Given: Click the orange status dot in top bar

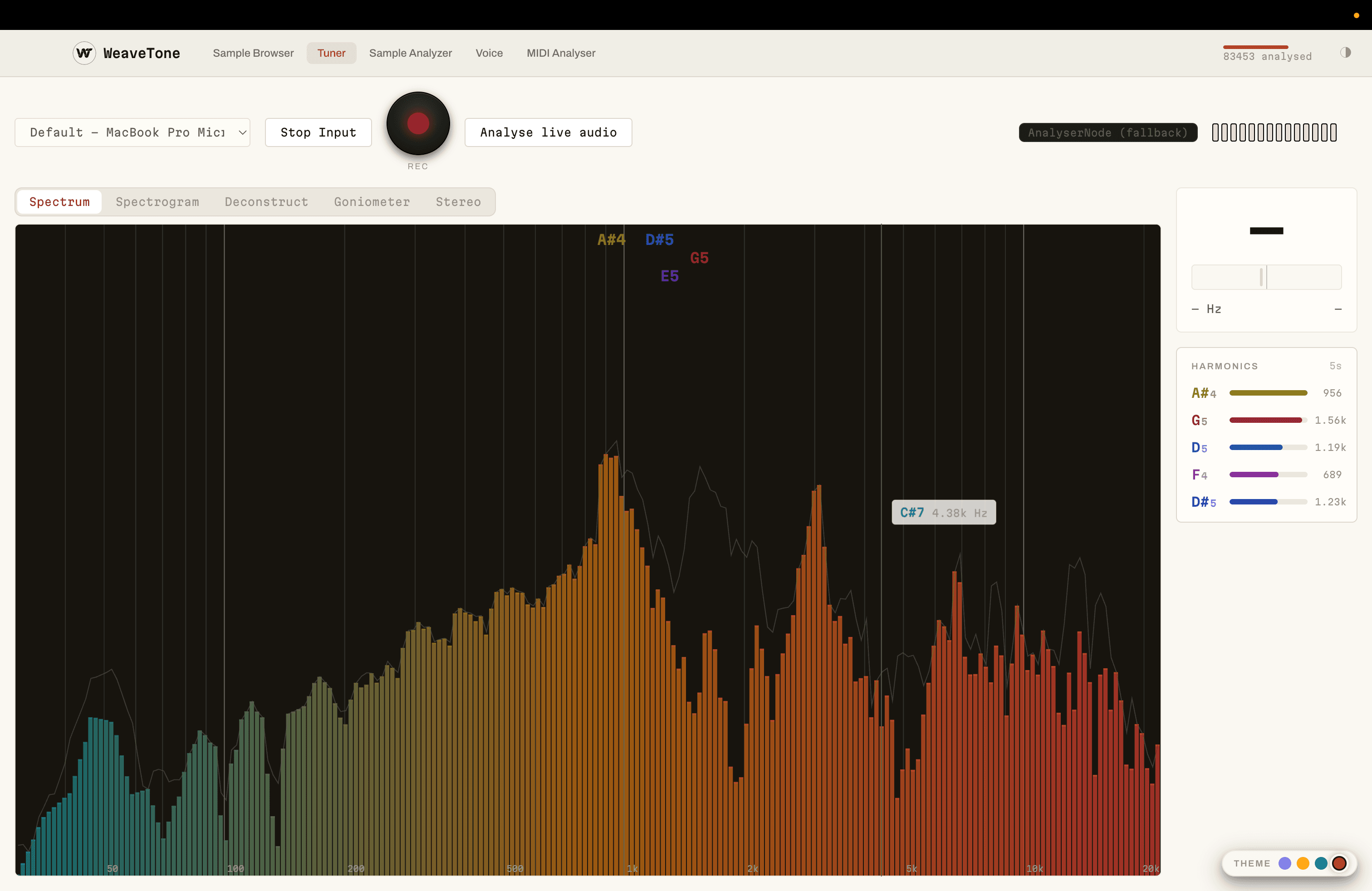Looking at the screenshot, I should (1357, 15).
